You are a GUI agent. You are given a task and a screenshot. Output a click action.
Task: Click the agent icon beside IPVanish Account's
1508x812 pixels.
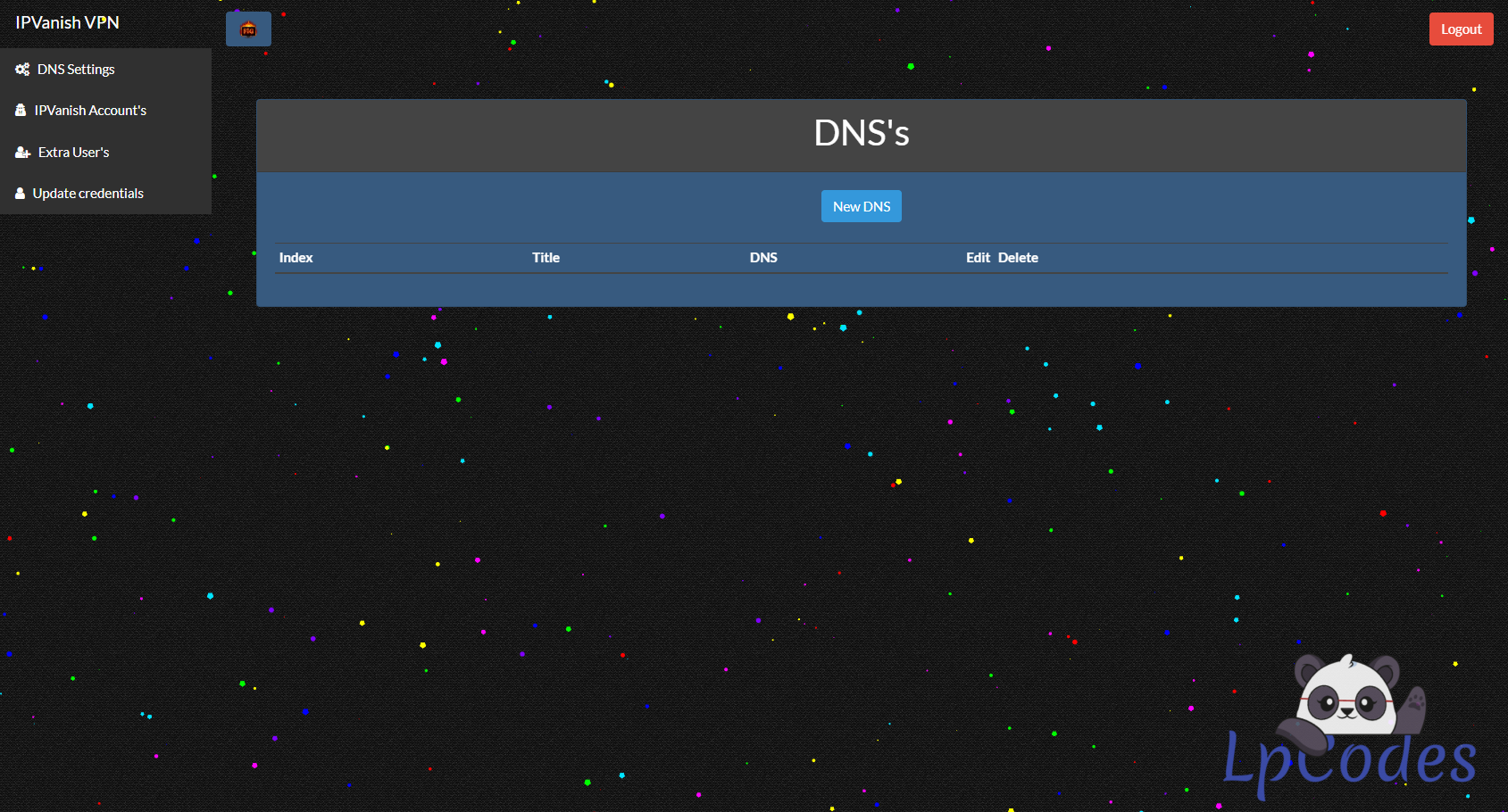click(x=21, y=111)
